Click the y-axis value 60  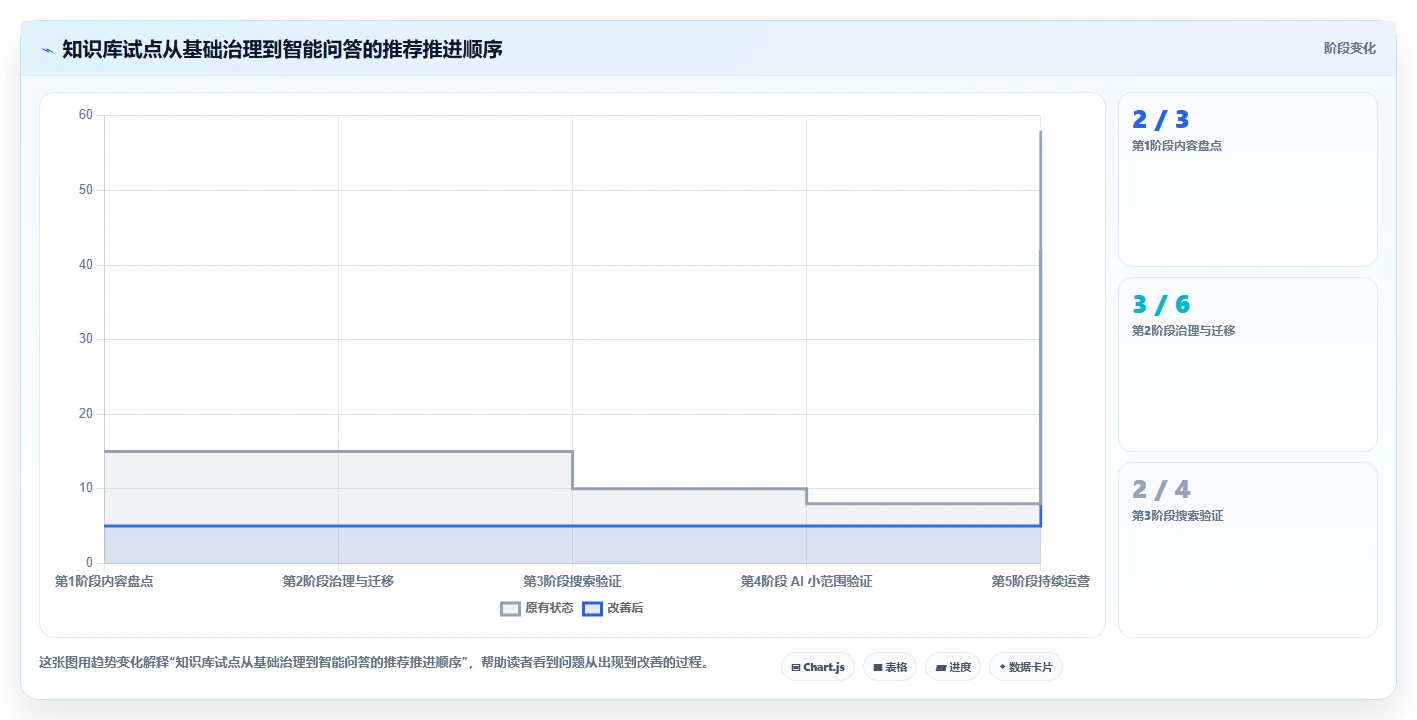click(x=85, y=115)
